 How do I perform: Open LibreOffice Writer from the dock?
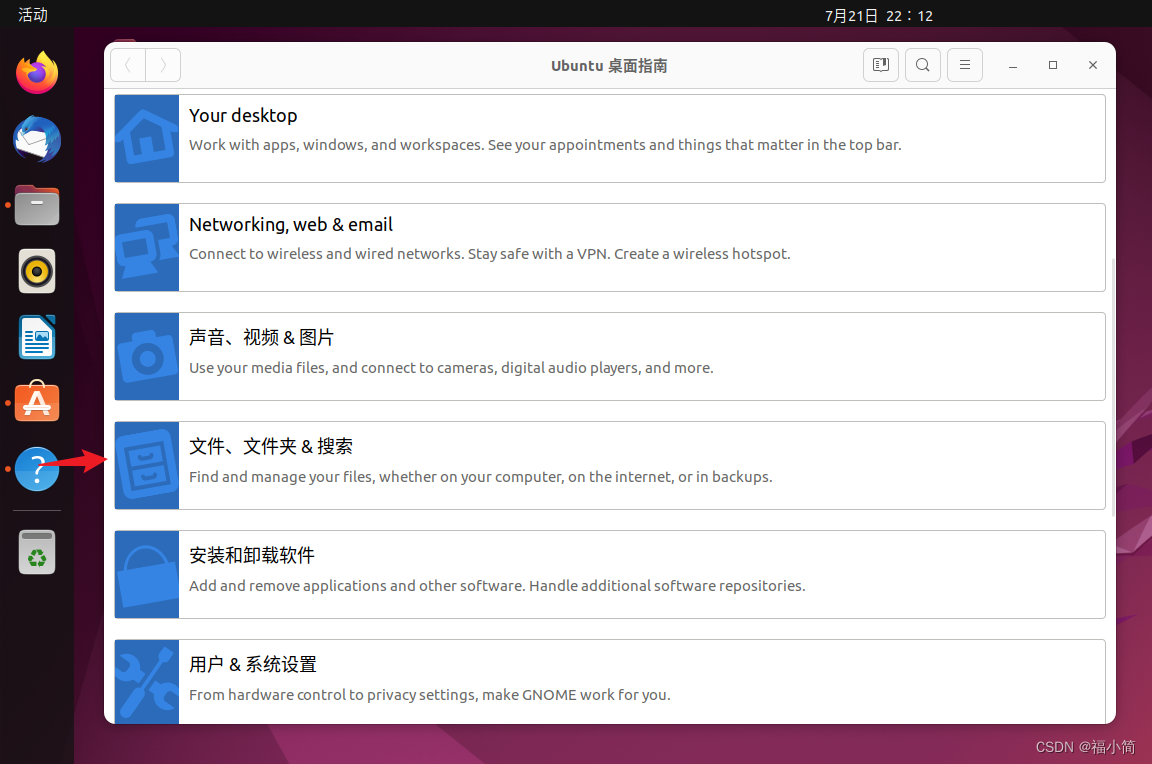37,337
